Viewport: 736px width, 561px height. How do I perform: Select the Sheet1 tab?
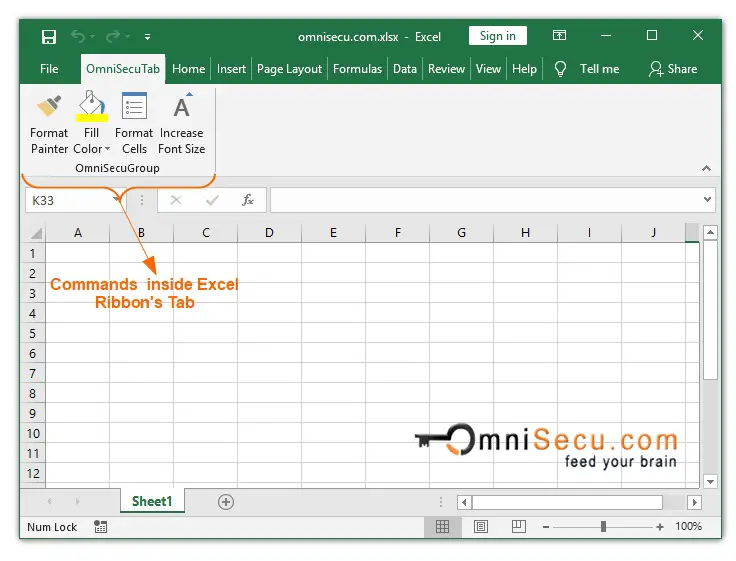point(152,501)
